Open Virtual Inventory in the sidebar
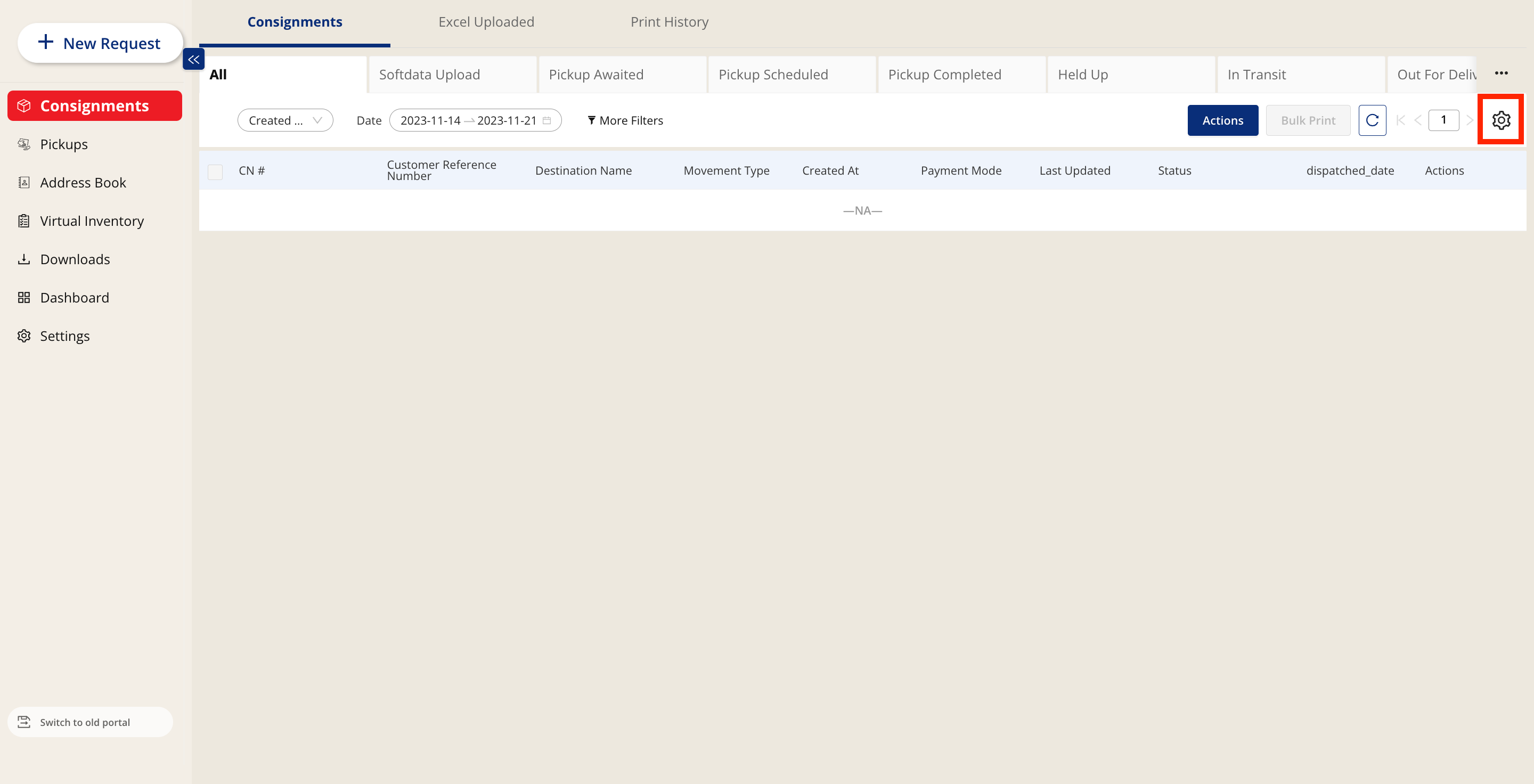 pyautogui.click(x=92, y=221)
